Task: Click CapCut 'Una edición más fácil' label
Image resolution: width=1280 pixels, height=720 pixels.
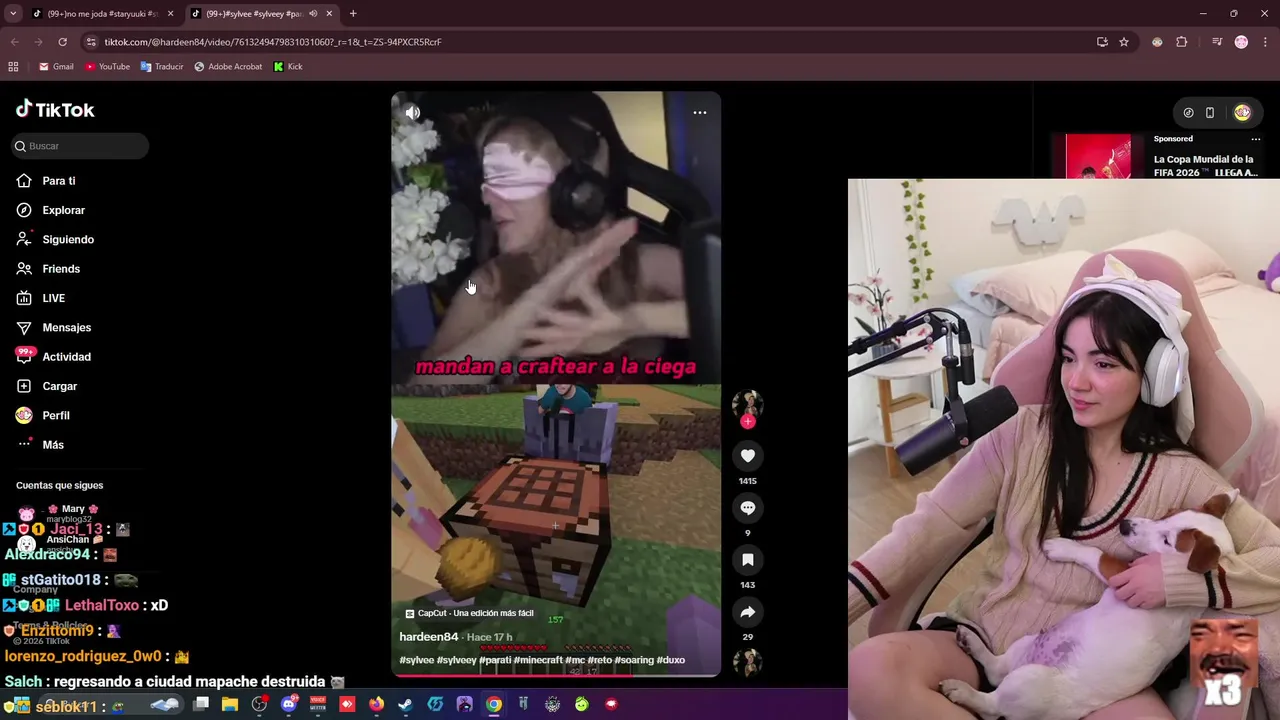Action: coord(469,613)
